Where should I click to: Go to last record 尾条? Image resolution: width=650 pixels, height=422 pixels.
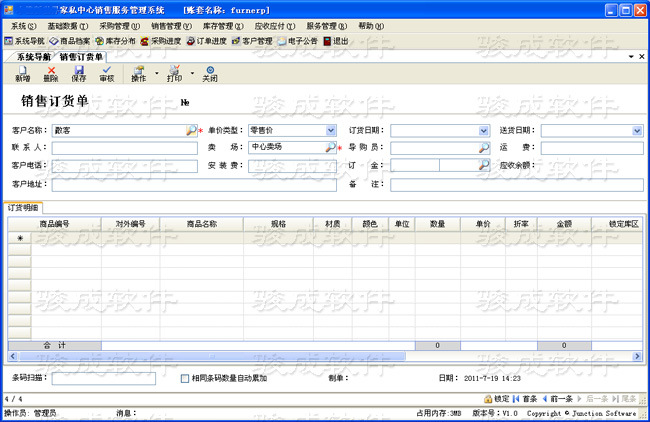pyautogui.click(x=624, y=399)
